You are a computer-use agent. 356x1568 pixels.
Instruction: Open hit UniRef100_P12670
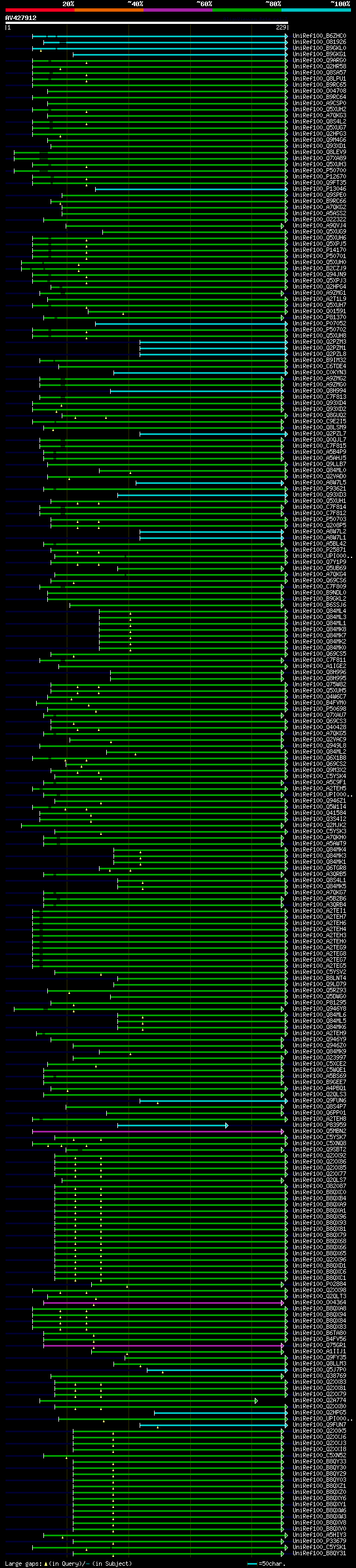point(319,176)
